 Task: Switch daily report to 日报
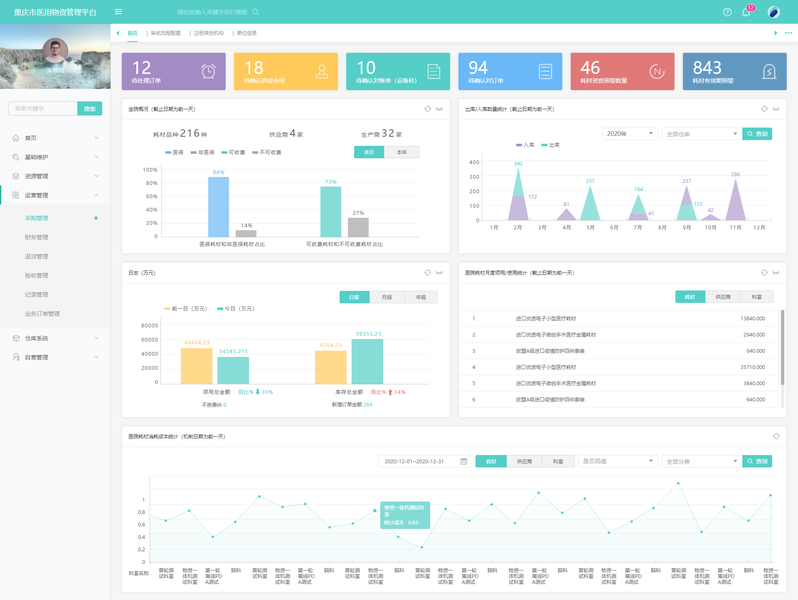coord(354,297)
